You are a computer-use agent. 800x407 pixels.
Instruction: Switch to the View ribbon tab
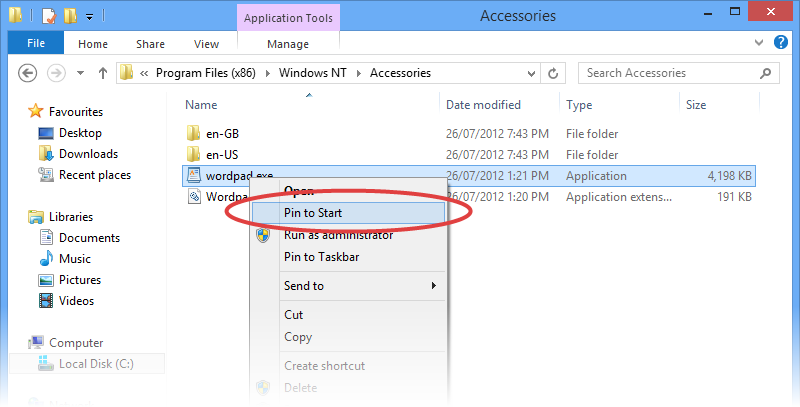tap(206, 44)
